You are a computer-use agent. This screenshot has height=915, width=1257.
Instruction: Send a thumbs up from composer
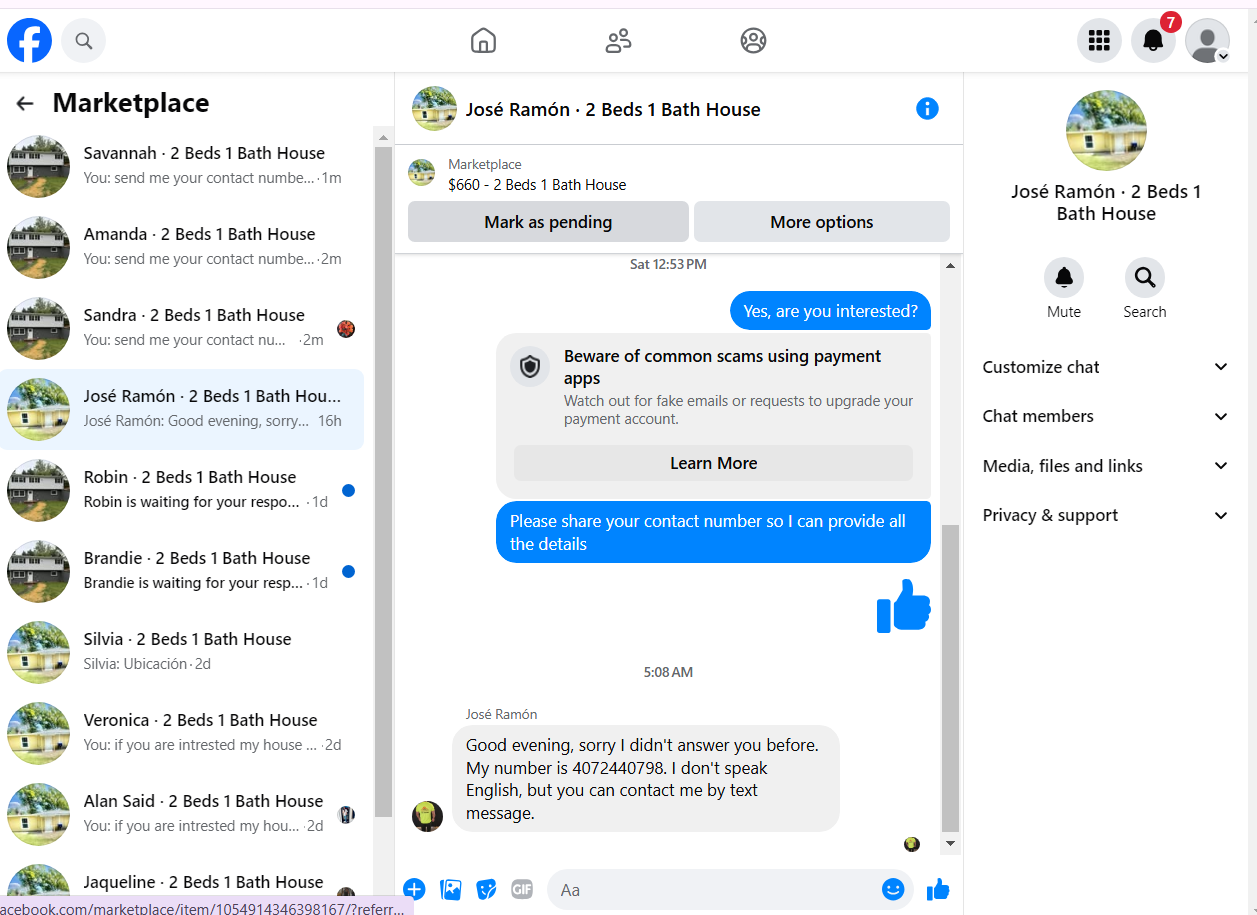coord(938,889)
